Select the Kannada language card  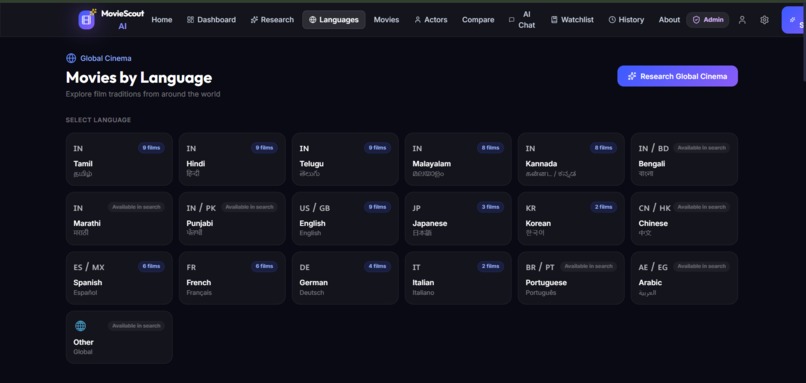[571, 159]
